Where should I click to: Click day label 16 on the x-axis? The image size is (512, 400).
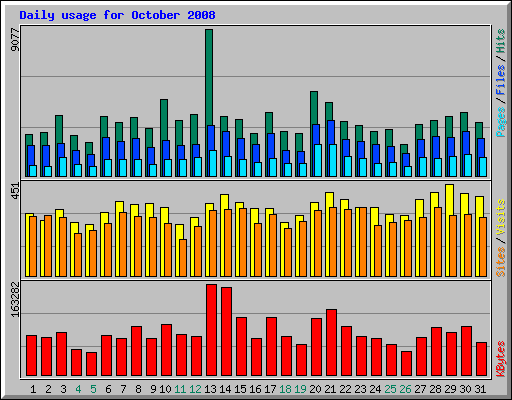tap(255, 389)
